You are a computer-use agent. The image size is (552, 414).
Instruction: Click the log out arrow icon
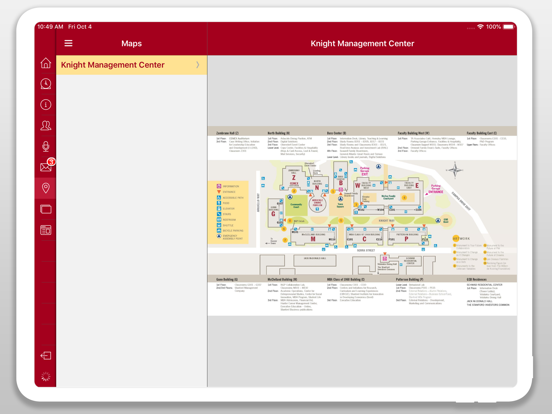(46, 356)
